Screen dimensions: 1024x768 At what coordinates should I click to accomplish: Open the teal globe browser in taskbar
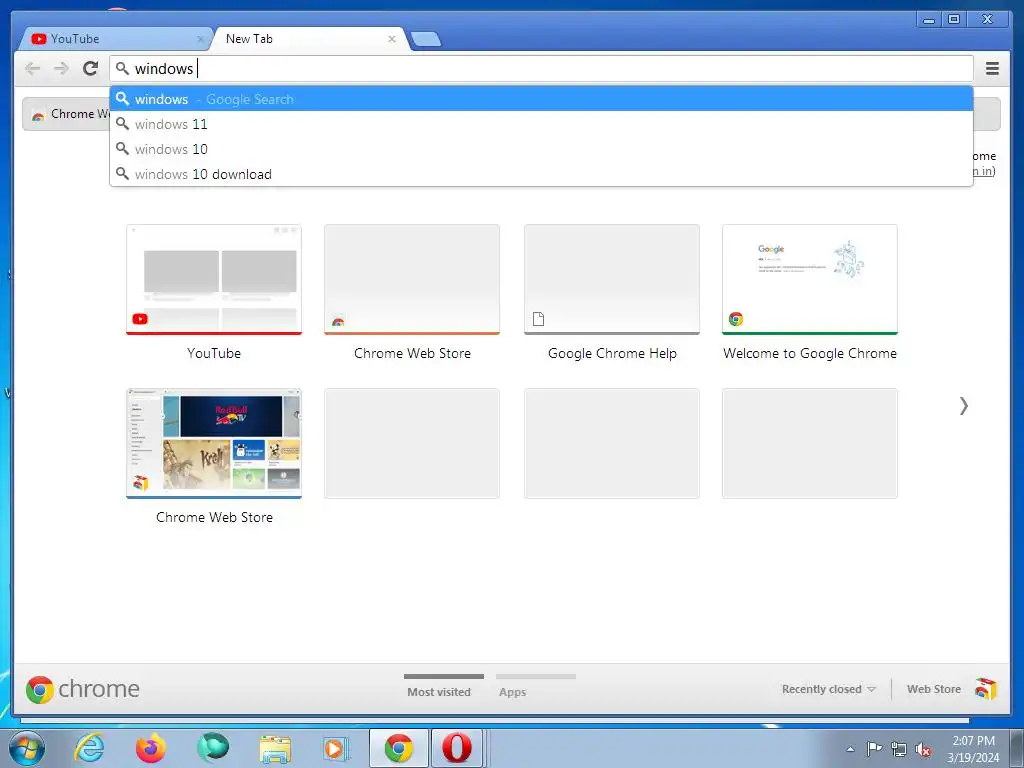click(x=213, y=748)
